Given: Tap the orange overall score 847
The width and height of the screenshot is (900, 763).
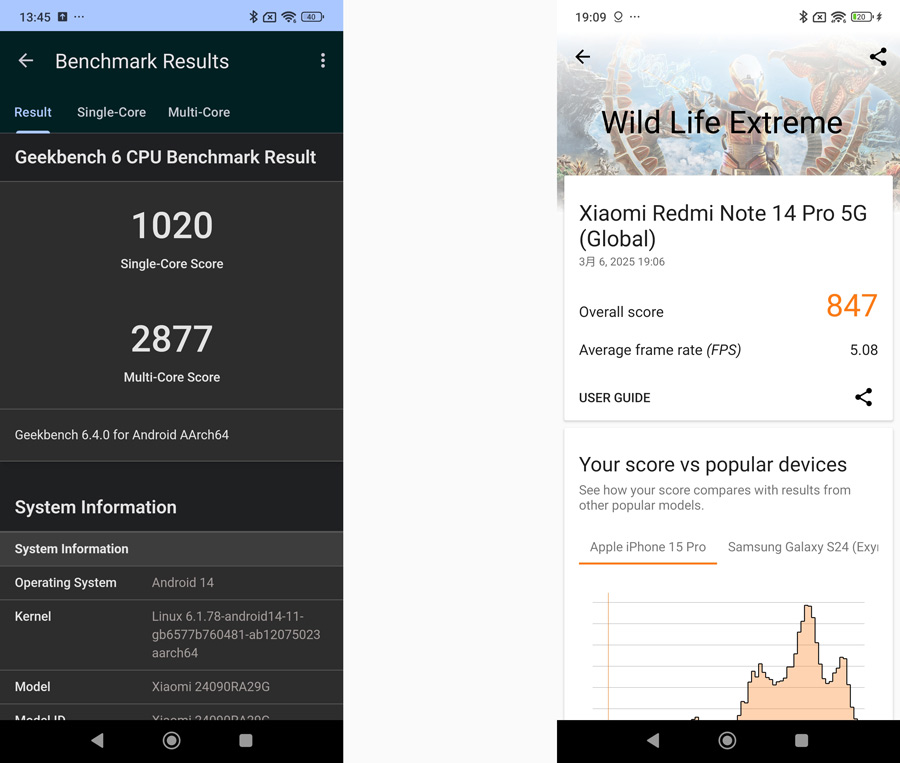Looking at the screenshot, I should coord(852,305).
